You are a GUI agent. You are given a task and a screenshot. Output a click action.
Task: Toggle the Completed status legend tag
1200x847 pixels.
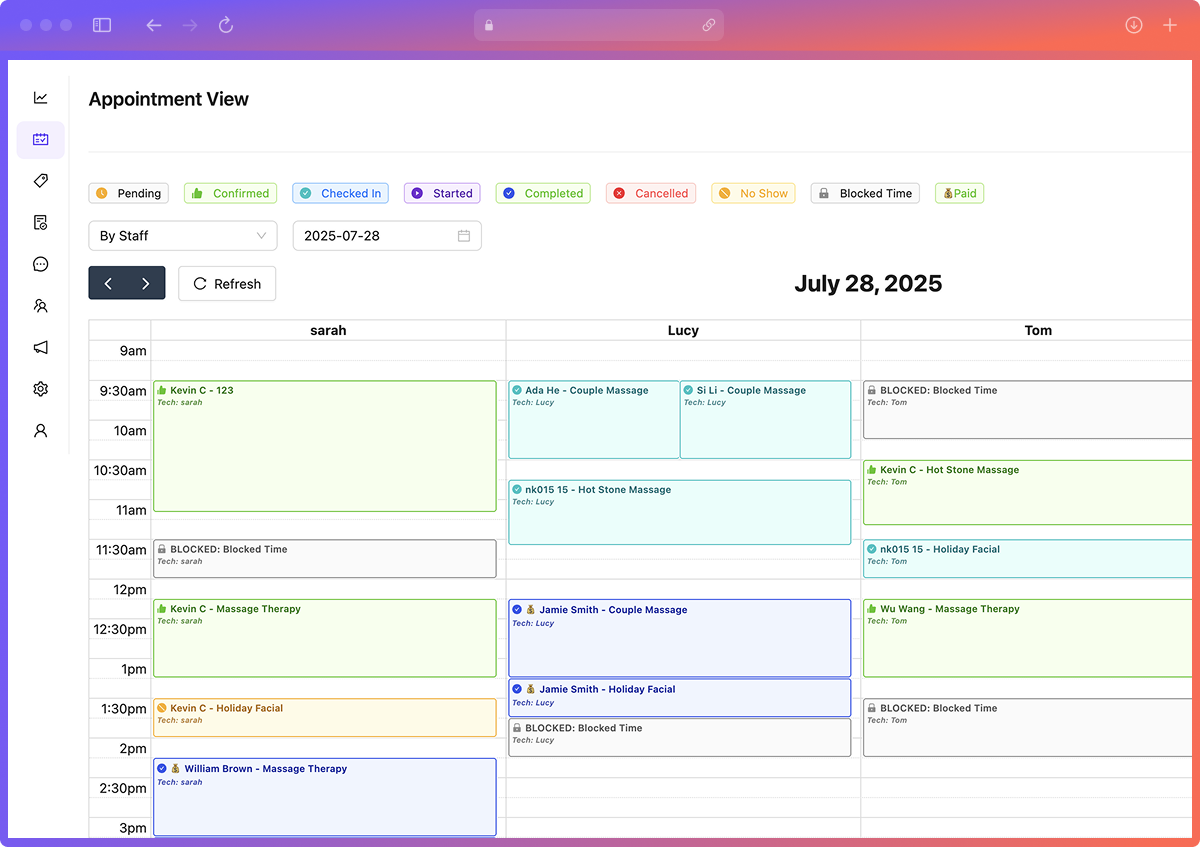pos(544,194)
